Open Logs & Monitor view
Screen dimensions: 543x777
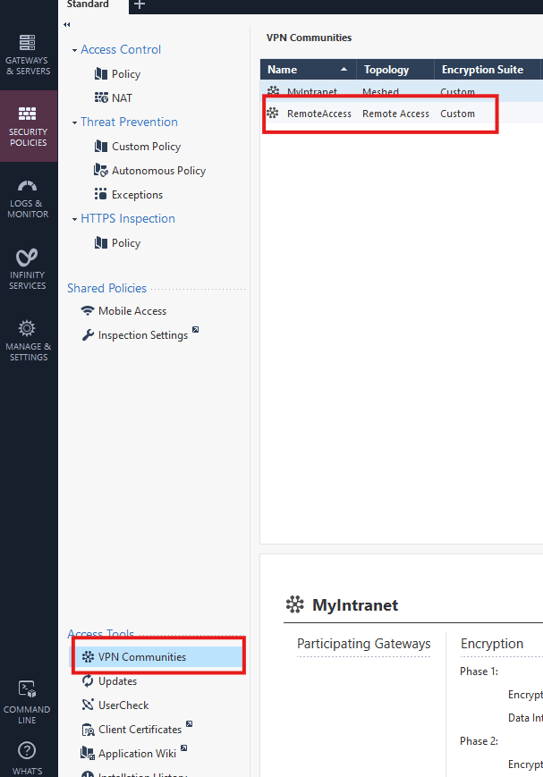click(28, 199)
